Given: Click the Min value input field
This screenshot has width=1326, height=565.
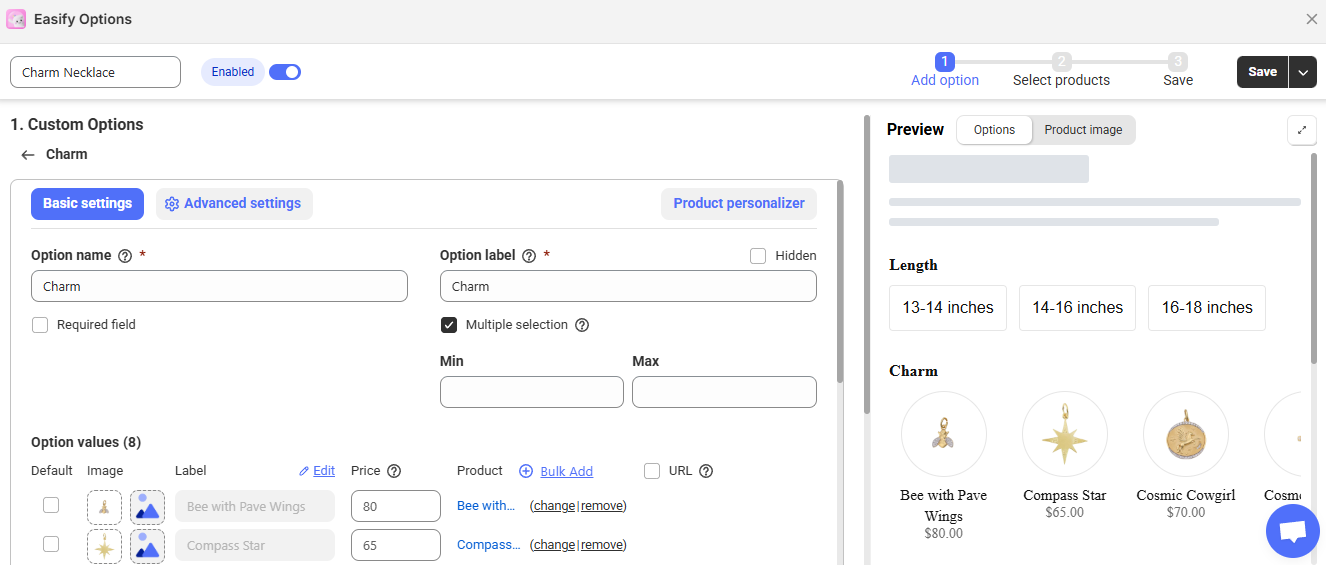Looking at the screenshot, I should [x=531, y=392].
